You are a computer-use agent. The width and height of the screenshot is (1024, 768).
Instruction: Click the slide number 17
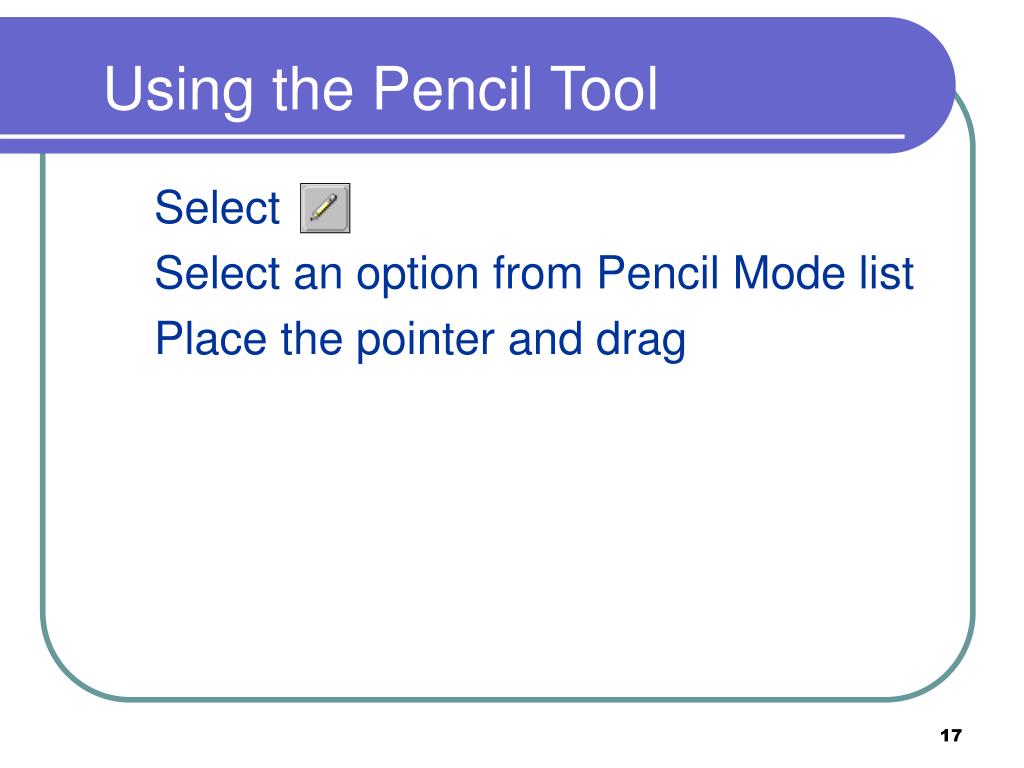(x=951, y=735)
